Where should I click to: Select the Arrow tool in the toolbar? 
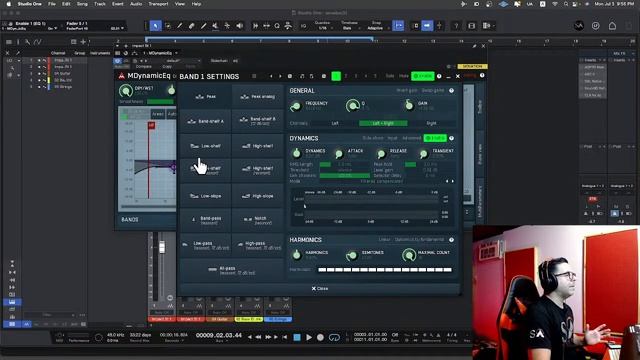[156, 26]
